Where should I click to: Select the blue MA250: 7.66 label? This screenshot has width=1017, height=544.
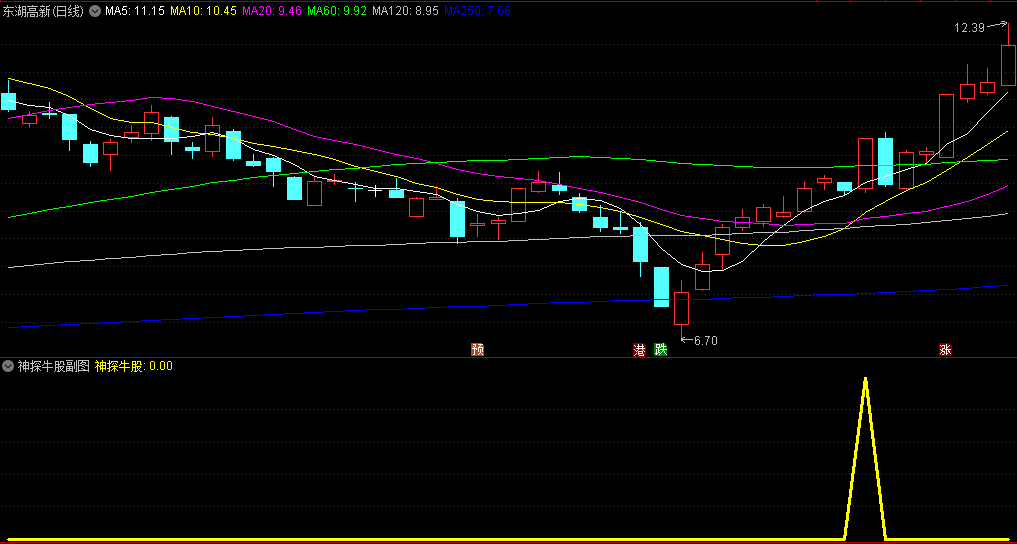click(x=477, y=10)
